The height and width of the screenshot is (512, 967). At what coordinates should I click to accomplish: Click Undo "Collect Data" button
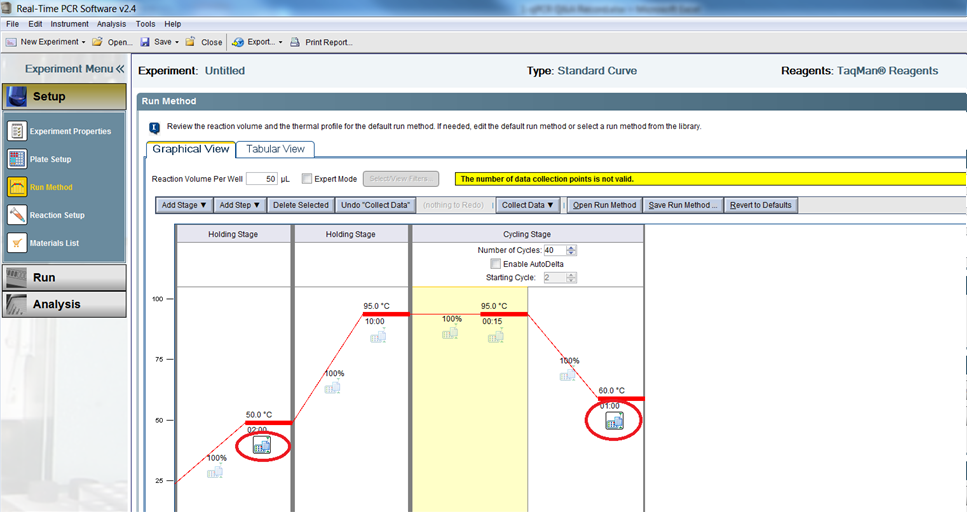pyautogui.click(x=375, y=205)
